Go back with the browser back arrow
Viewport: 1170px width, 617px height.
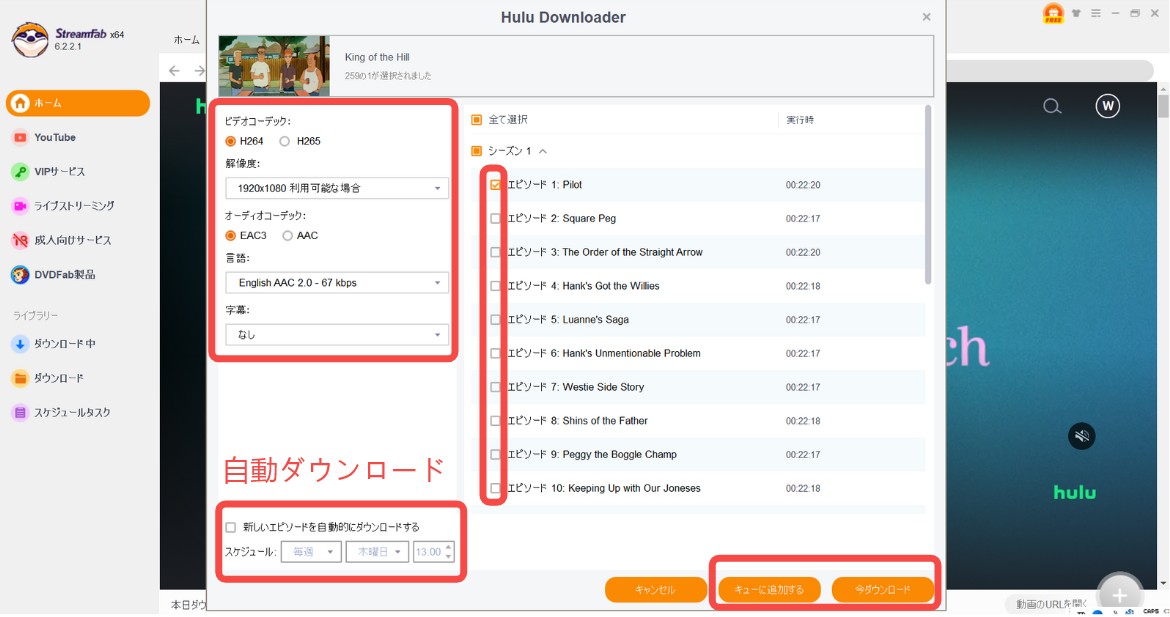tap(175, 71)
